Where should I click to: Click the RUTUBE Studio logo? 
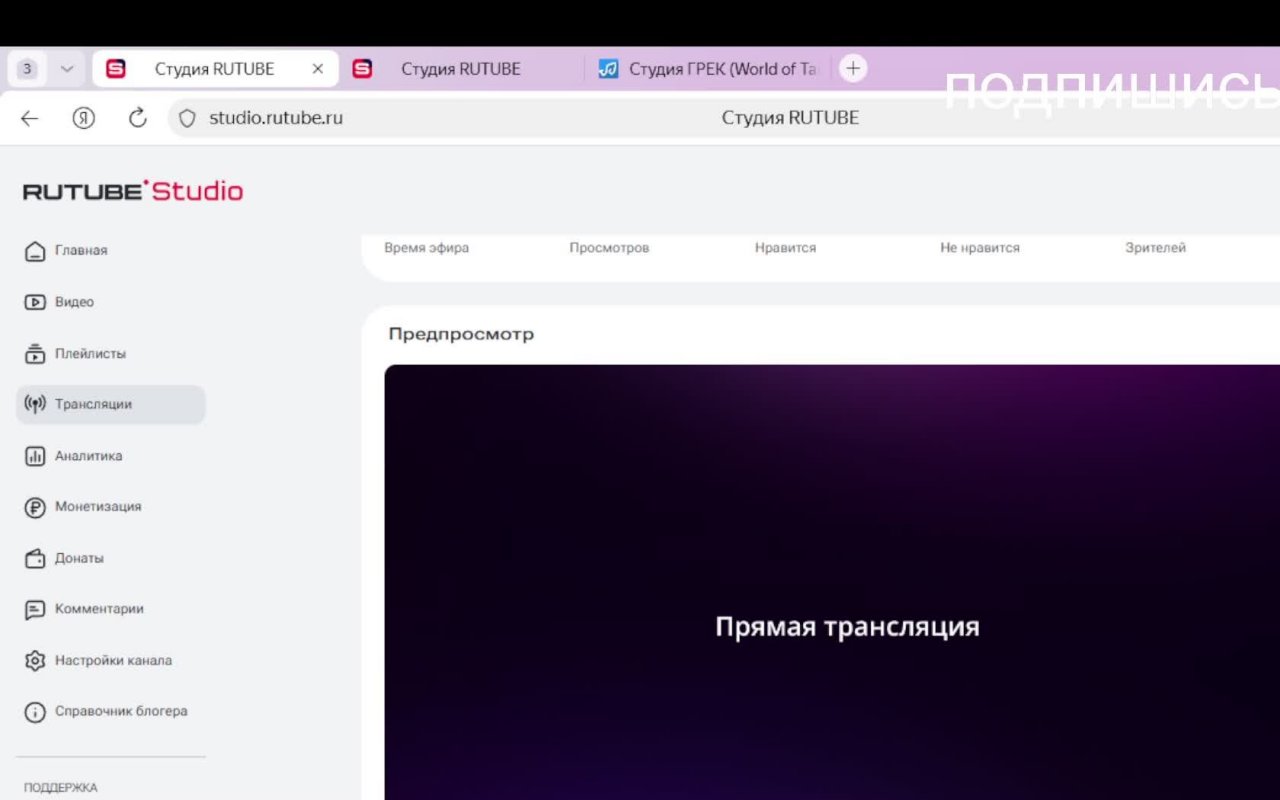tap(133, 191)
